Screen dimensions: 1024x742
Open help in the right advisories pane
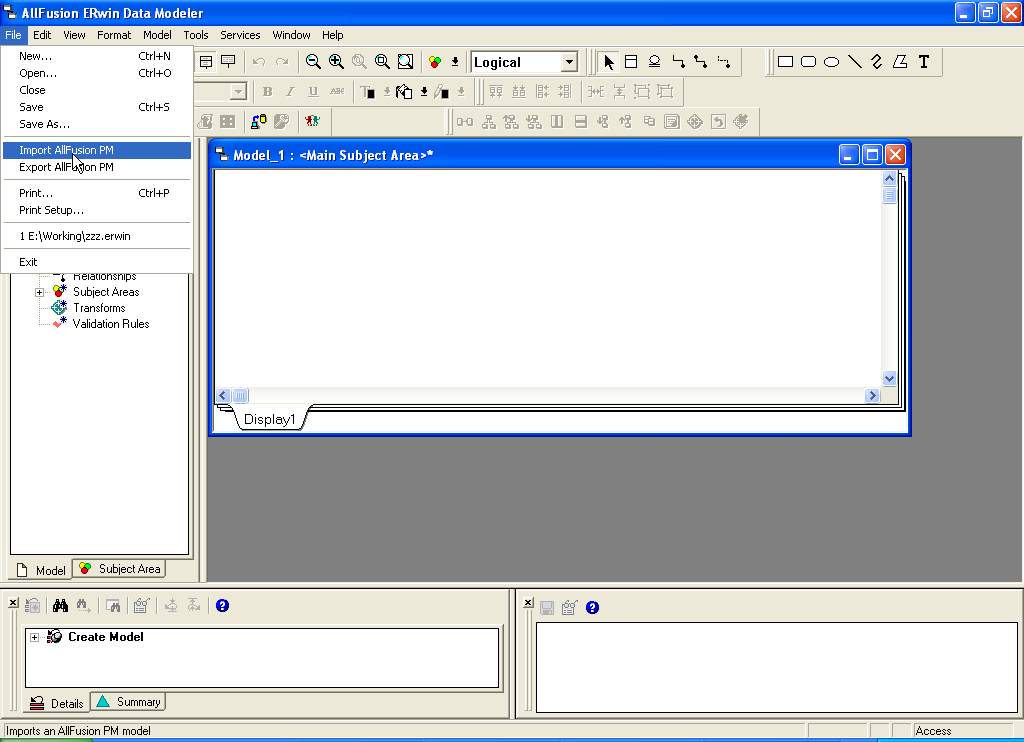coord(592,607)
